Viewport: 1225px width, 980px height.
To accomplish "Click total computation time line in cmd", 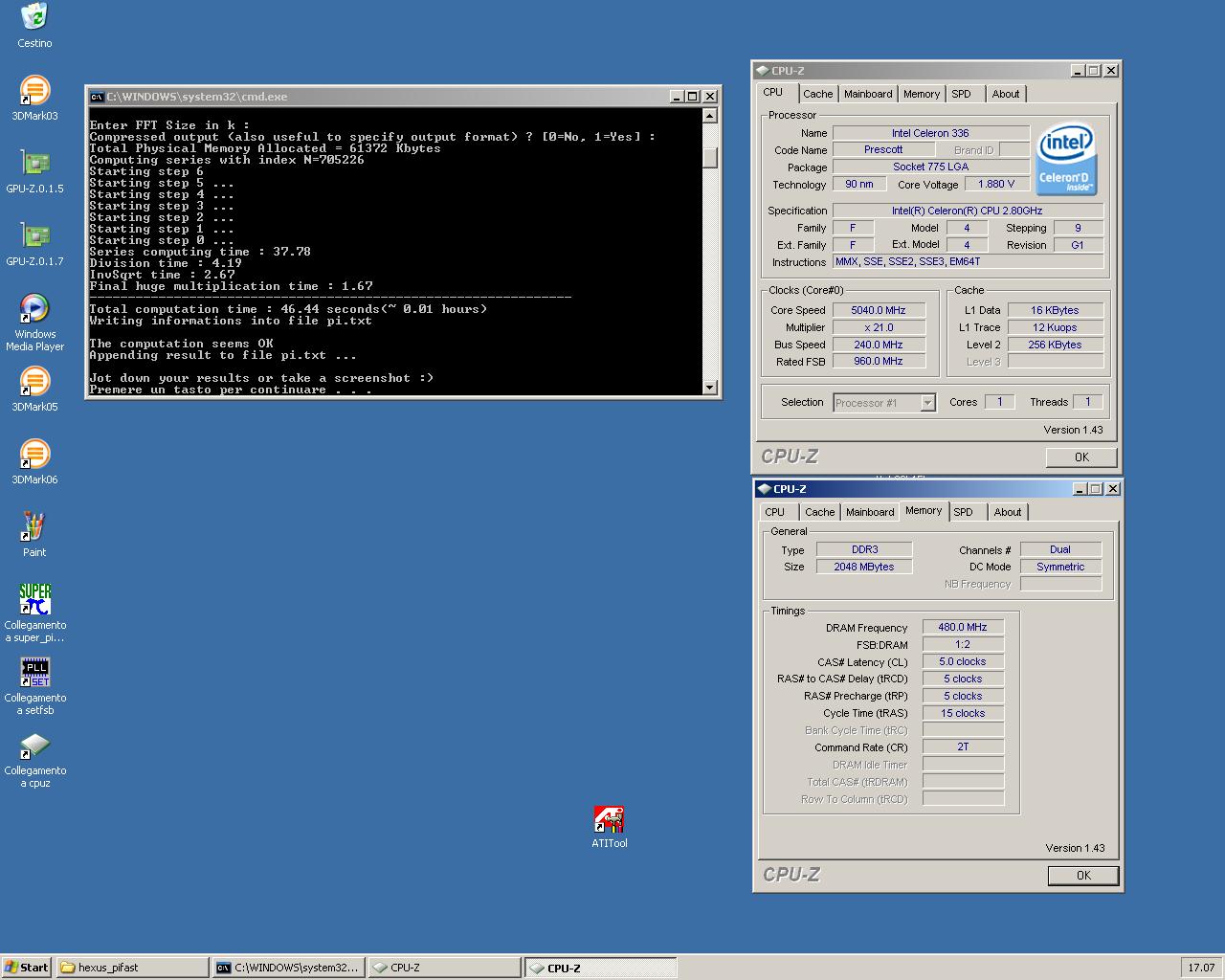I will pyautogui.click(x=288, y=309).
